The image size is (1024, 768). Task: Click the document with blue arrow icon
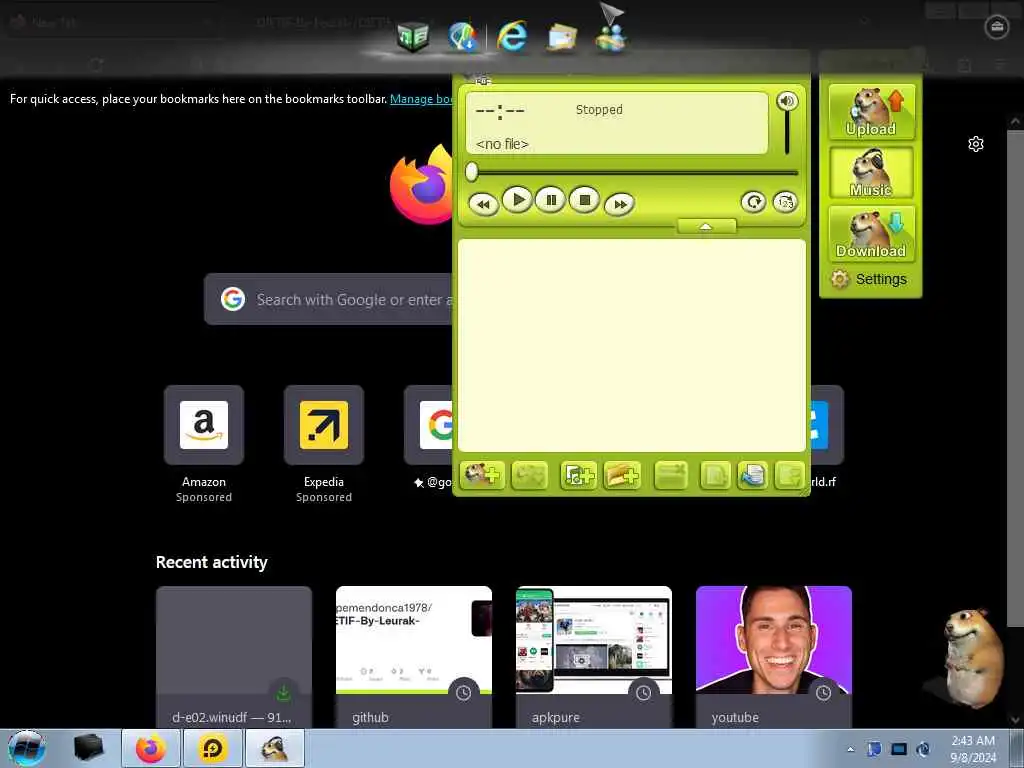coord(753,475)
